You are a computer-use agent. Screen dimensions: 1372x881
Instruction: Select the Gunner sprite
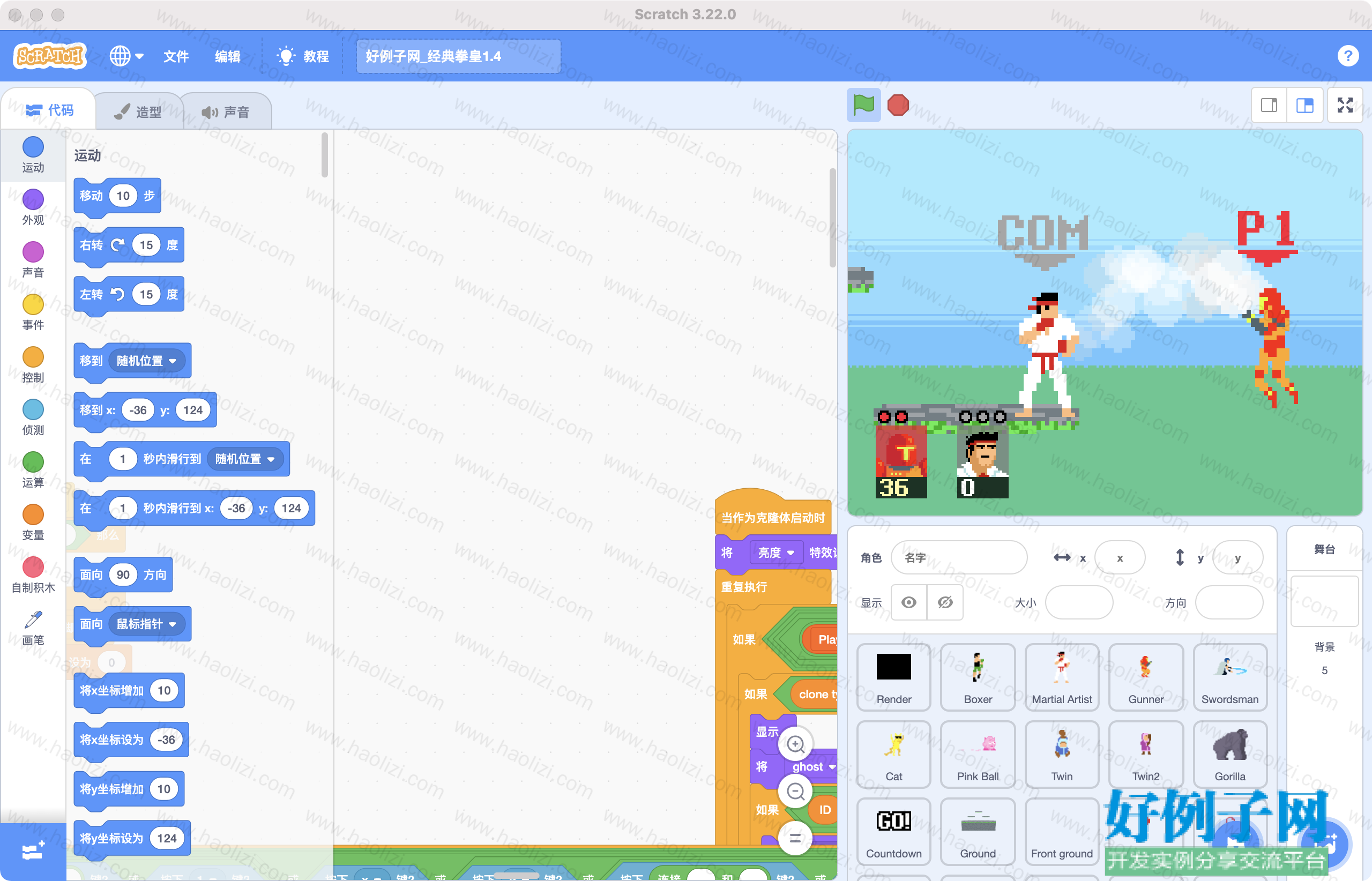pos(1146,677)
